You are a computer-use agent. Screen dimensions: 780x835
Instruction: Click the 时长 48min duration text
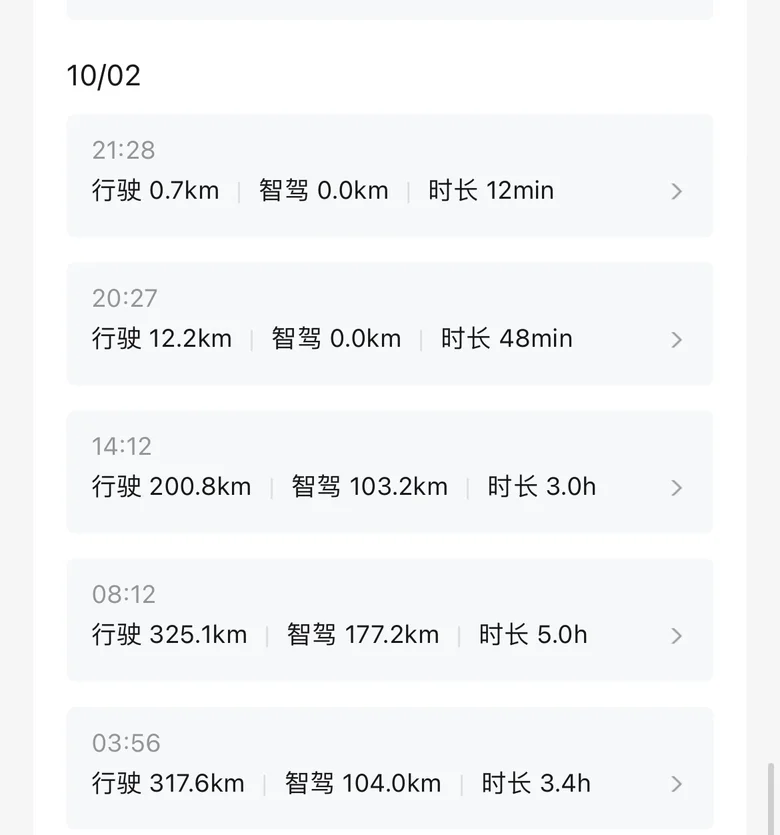point(506,339)
